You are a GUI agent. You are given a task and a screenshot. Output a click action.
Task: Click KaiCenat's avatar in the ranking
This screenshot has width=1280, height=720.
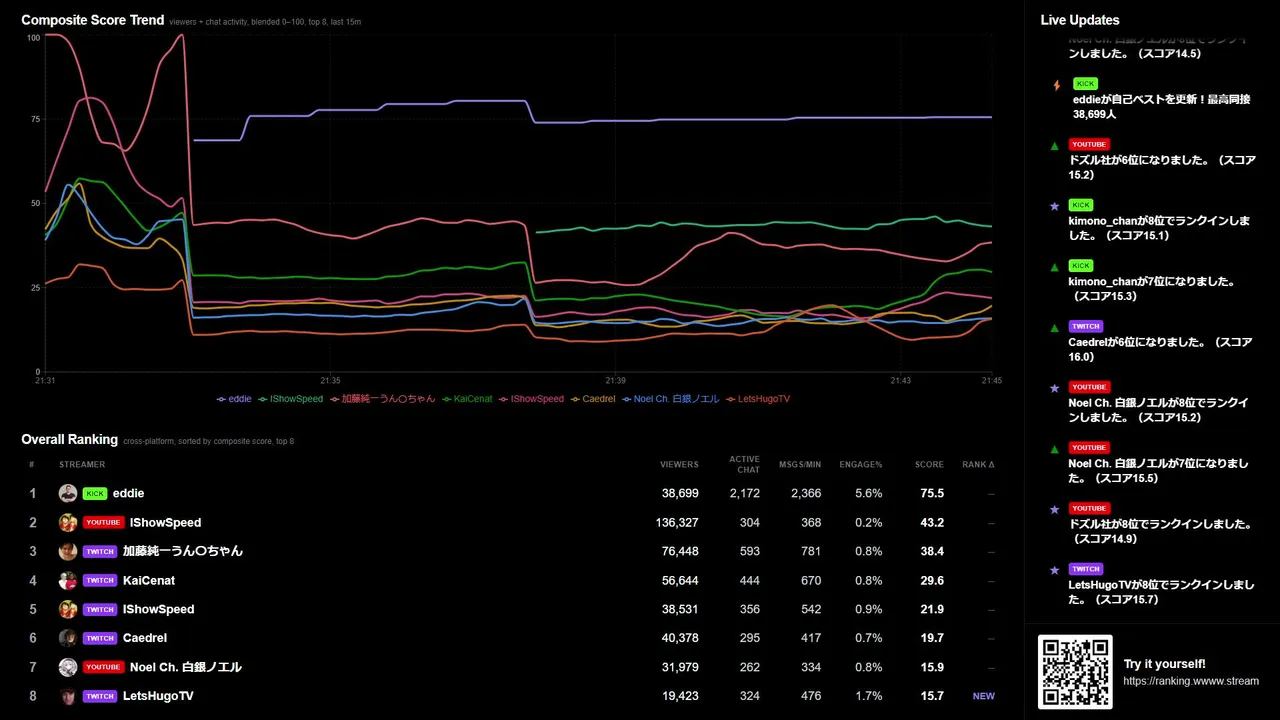click(x=68, y=580)
